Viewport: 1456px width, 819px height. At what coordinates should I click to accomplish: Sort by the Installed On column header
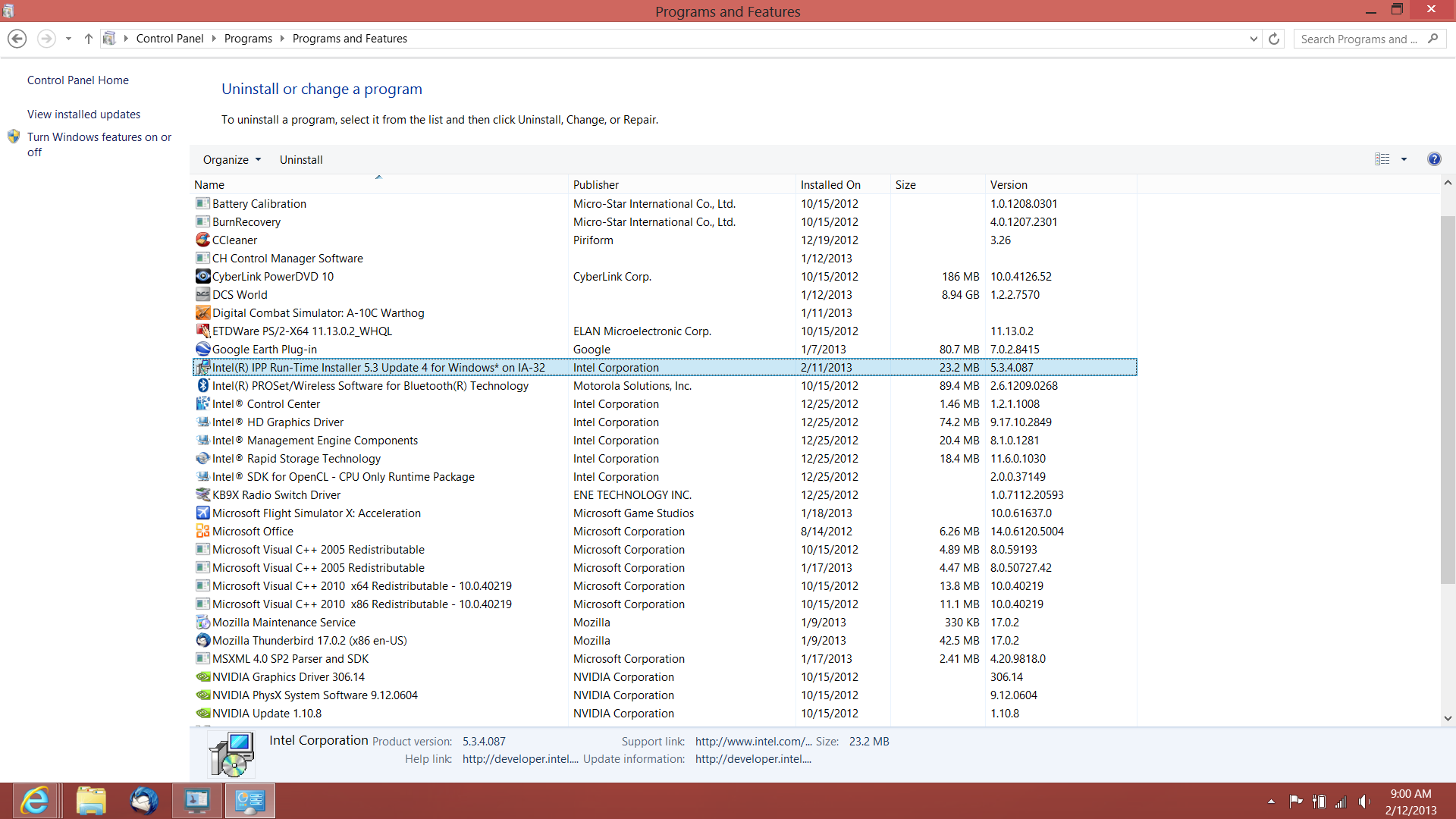(843, 184)
